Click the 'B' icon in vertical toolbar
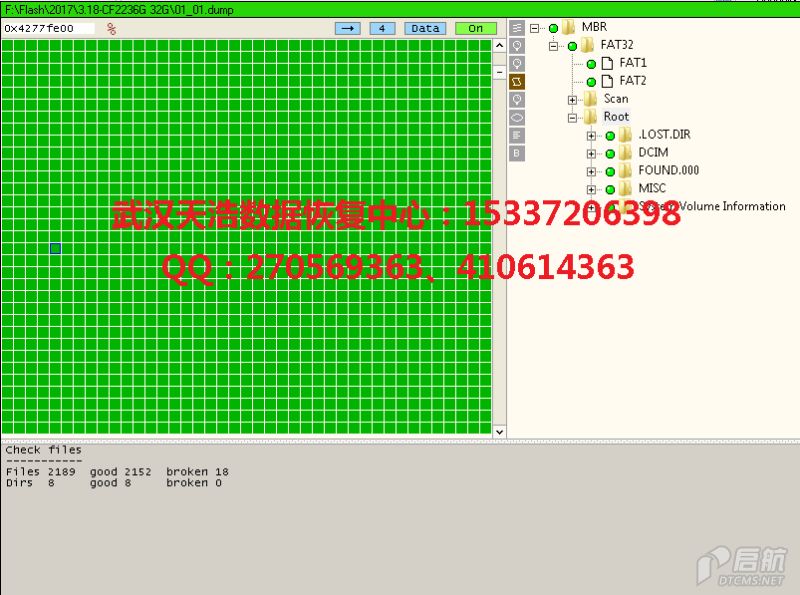 tap(517, 153)
